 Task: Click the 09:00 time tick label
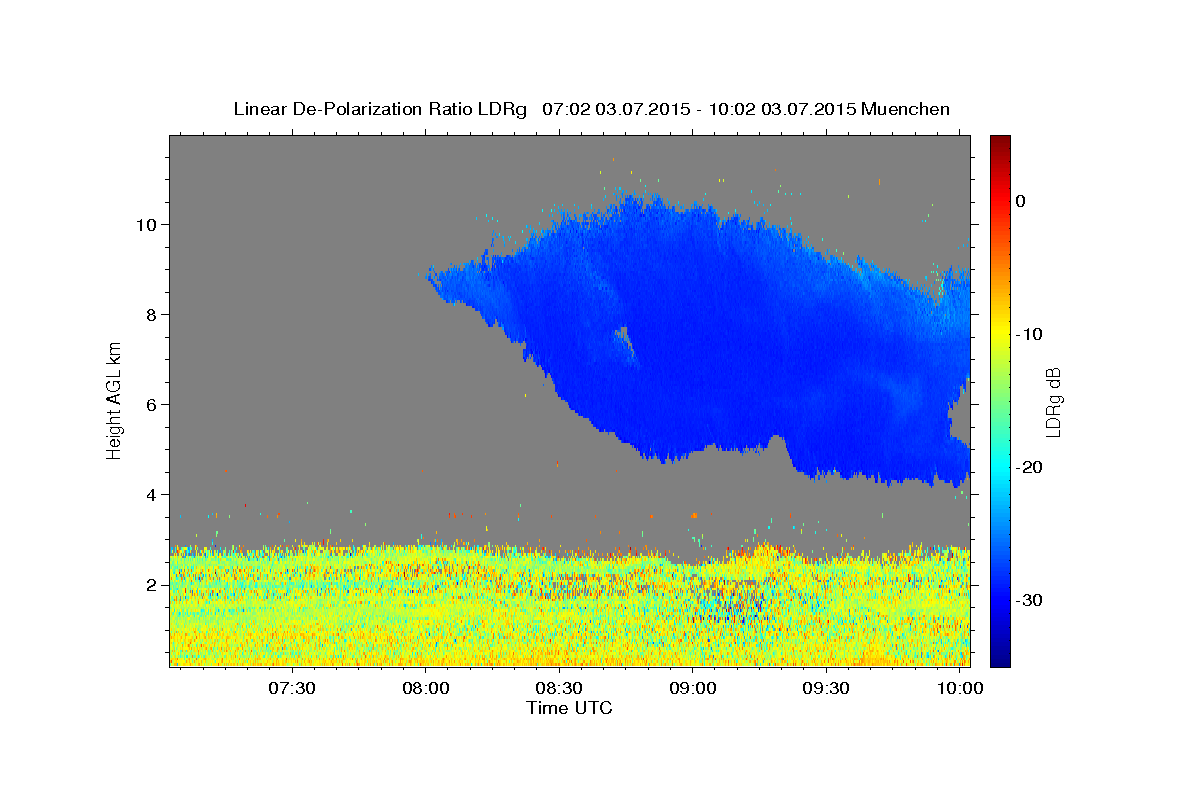click(x=693, y=689)
